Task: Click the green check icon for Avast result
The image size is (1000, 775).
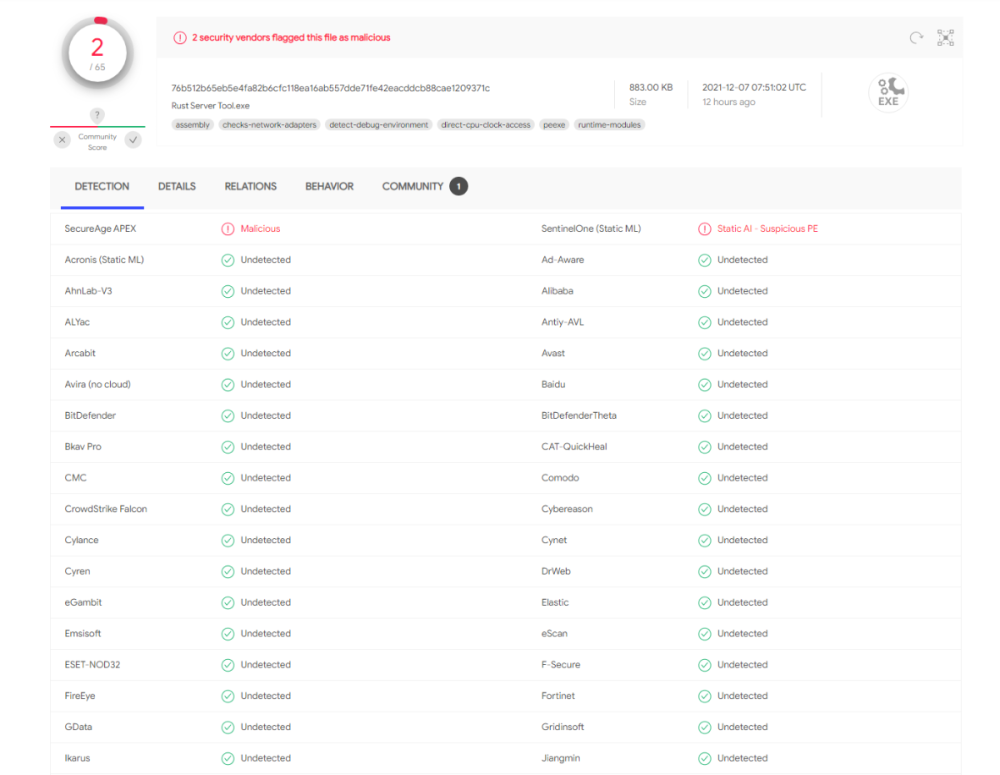Action: point(704,353)
